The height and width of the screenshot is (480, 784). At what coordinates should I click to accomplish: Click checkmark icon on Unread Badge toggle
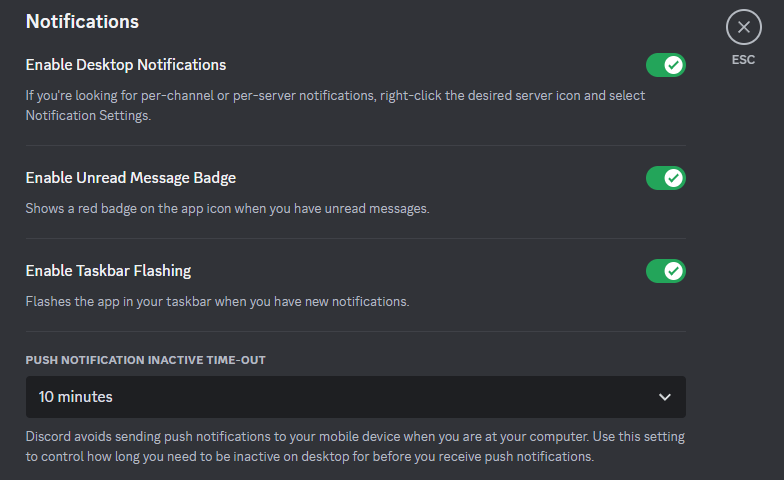[674, 178]
